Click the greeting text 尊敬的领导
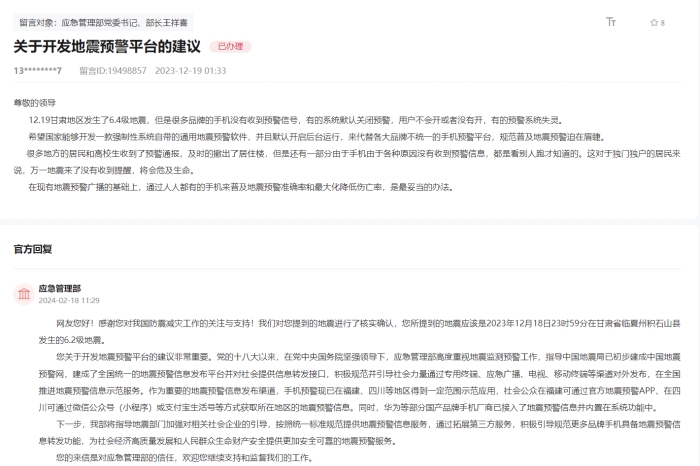Image resolution: width=700 pixels, height=466 pixels. click(x=34, y=102)
